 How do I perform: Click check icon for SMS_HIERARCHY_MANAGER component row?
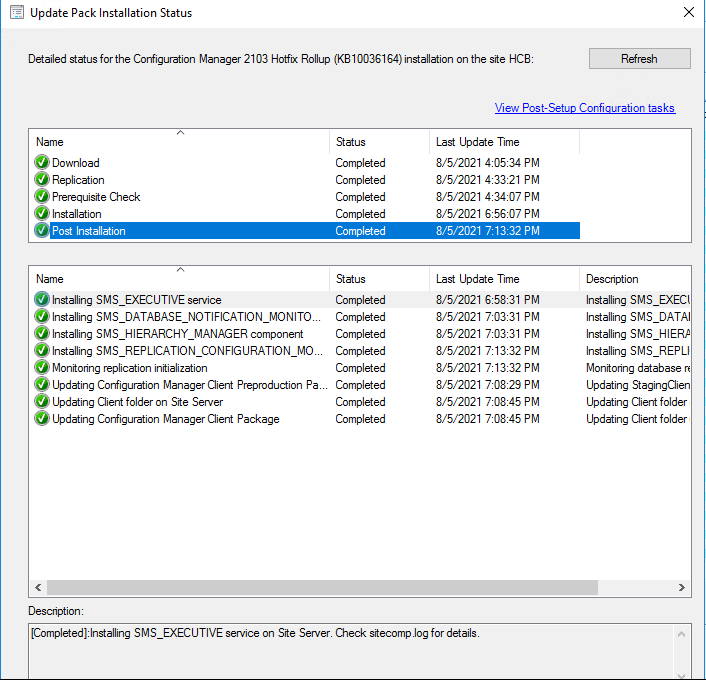[42, 334]
